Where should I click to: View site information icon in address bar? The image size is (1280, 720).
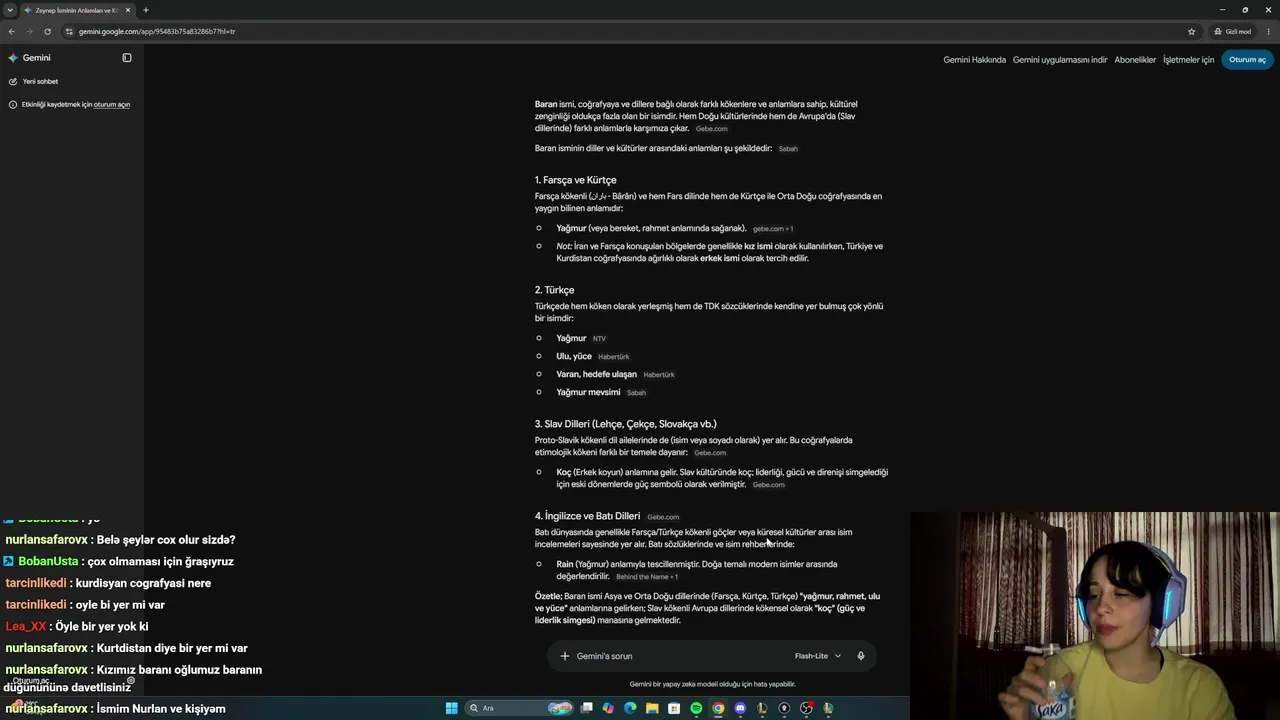(x=69, y=31)
